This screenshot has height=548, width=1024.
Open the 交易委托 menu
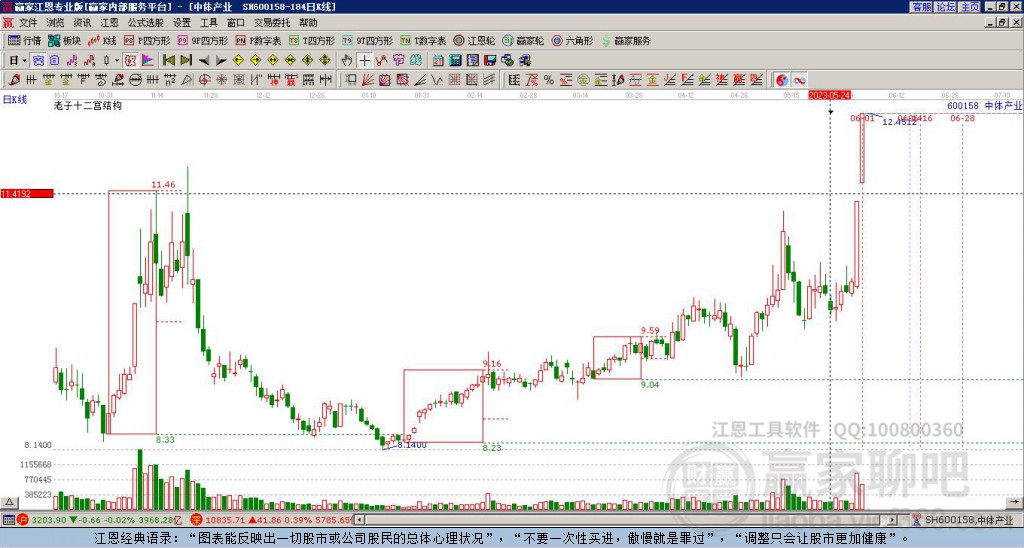pyautogui.click(x=272, y=23)
